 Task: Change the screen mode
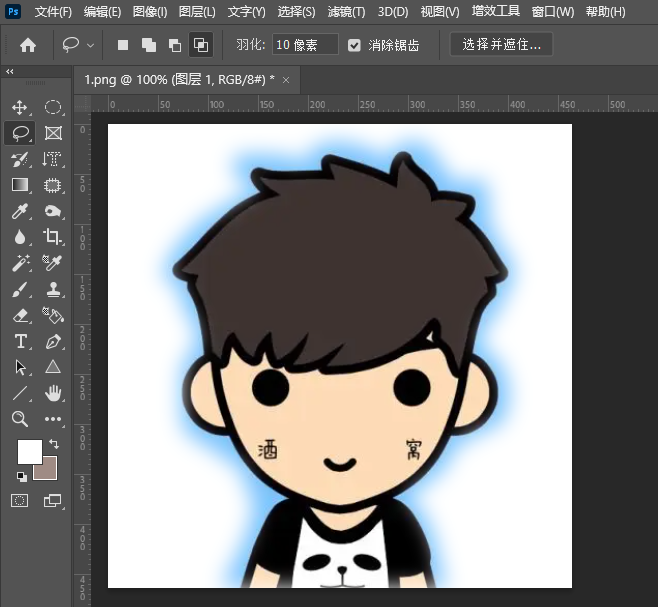tap(53, 500)
